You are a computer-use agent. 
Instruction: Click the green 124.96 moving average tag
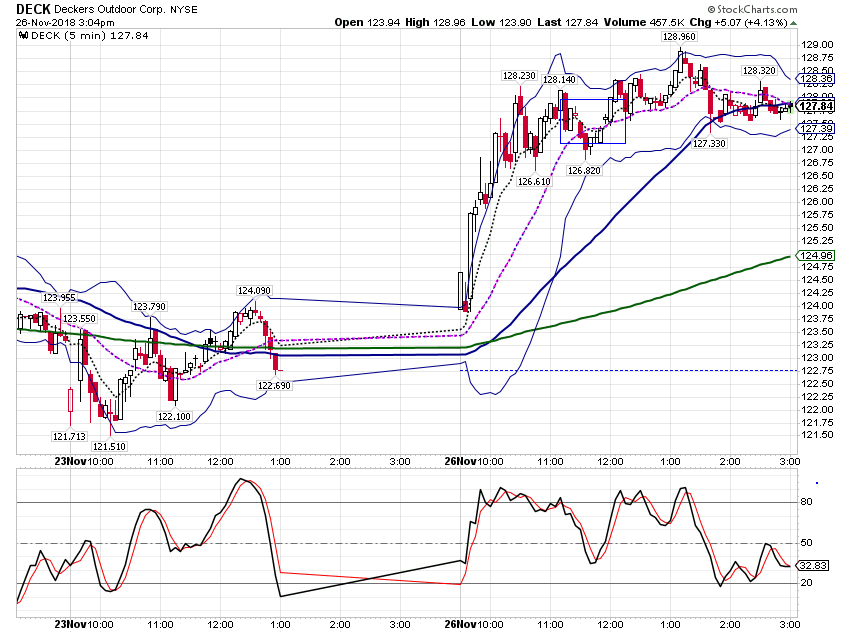[x=816, y=255]
